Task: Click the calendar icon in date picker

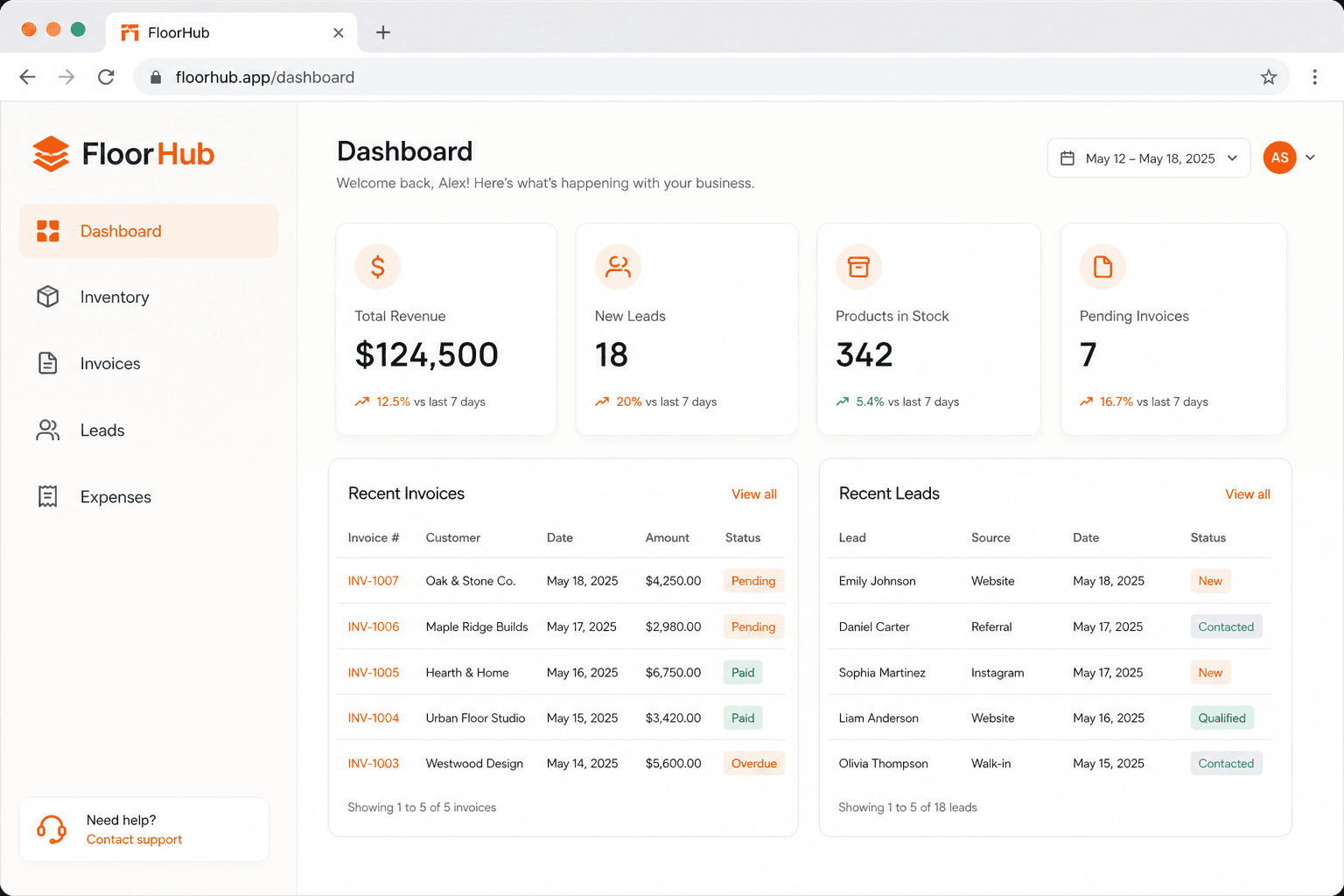Action: tap(1067, 158)
